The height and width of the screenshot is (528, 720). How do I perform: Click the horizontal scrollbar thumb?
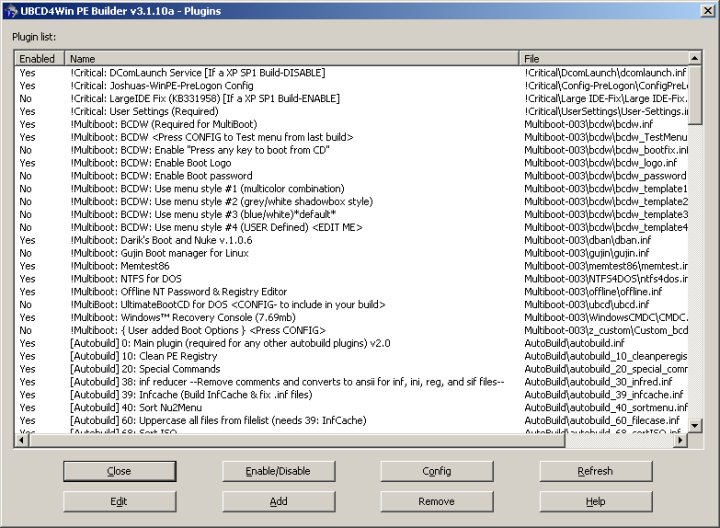[297, 440]
